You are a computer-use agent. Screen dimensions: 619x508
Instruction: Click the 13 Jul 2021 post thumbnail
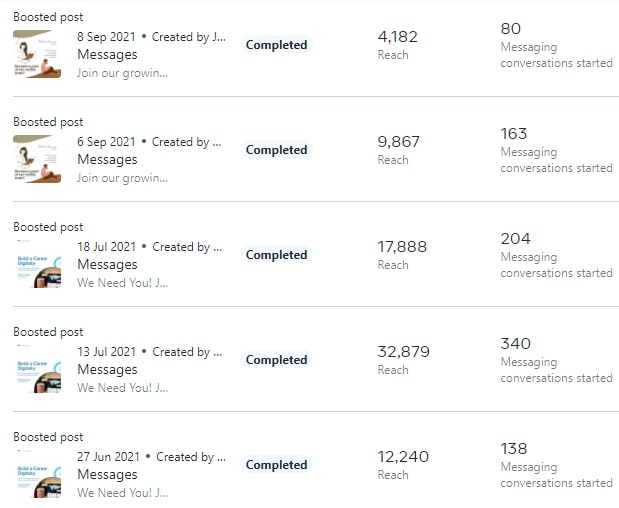pos(37,369)
